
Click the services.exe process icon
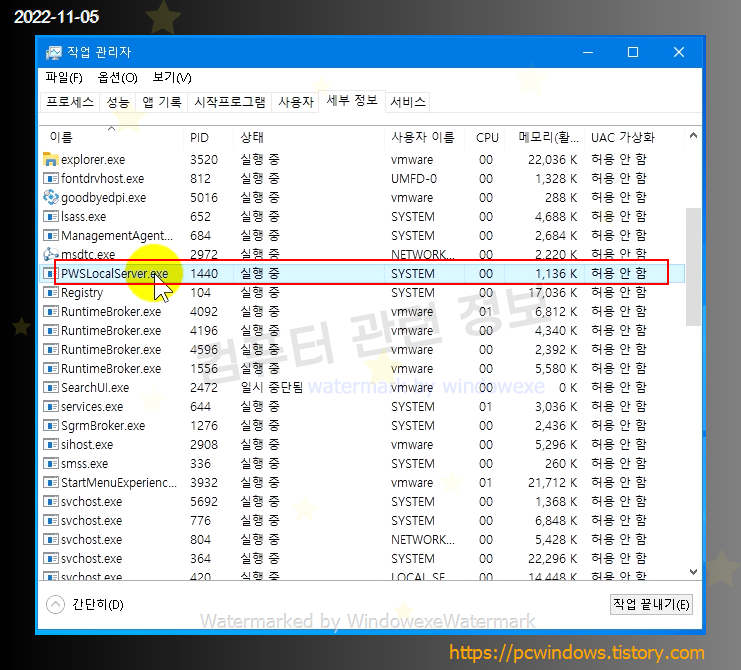[51, 406]
